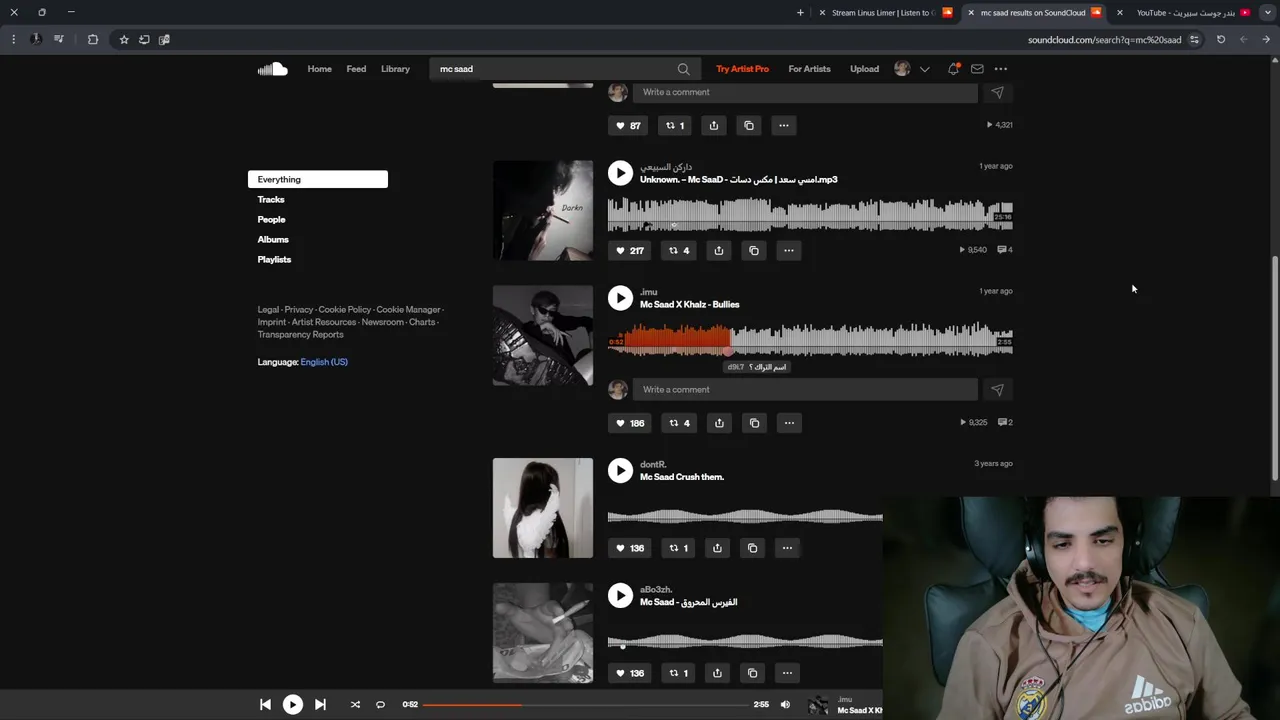
Task: Mute using the player volume icon
Action: point(785,705)
